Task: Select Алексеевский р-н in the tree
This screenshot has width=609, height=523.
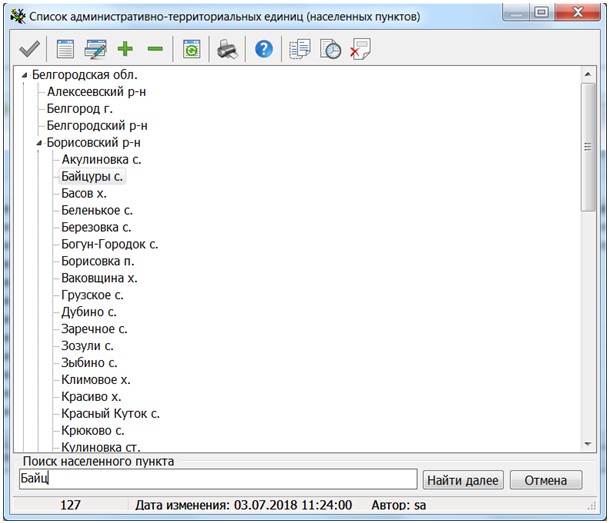Action: (97, 92)
